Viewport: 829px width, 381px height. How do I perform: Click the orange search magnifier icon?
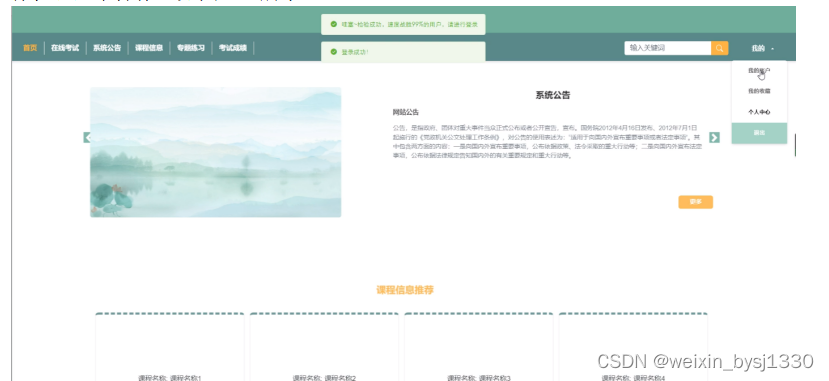720,48
